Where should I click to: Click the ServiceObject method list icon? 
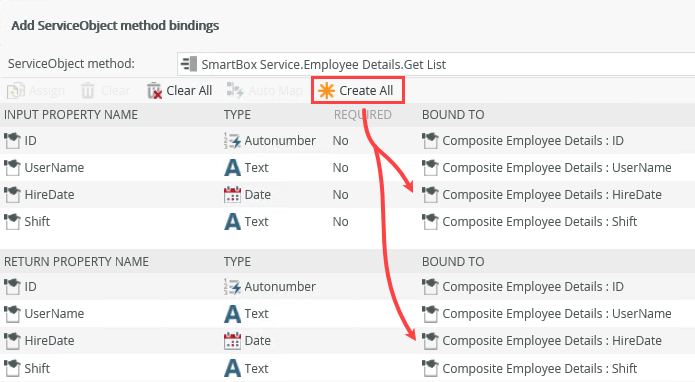[189, 64]
